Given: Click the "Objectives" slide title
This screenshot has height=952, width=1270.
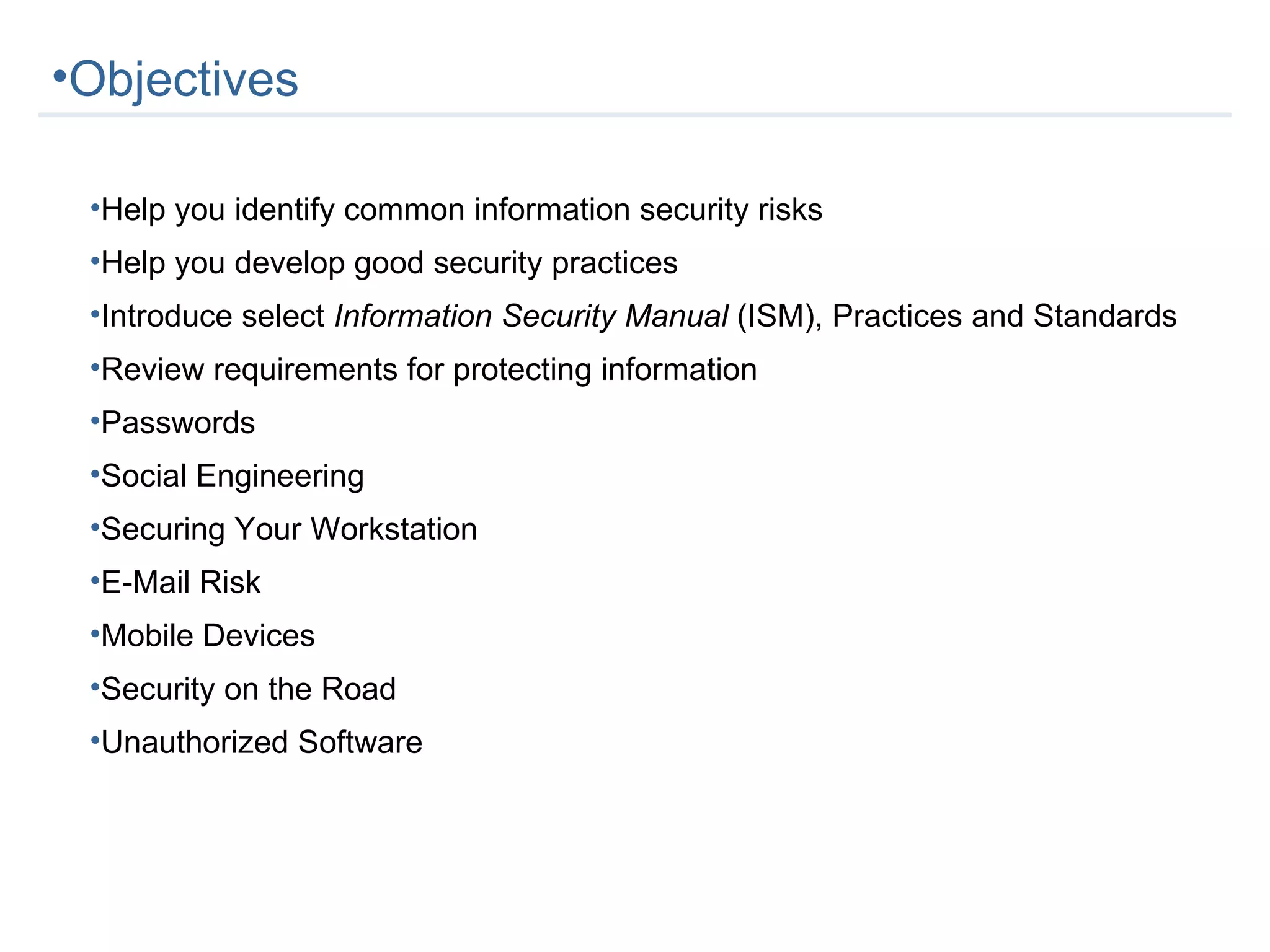Looking at the screenshot, I should (x=184, y=79).
